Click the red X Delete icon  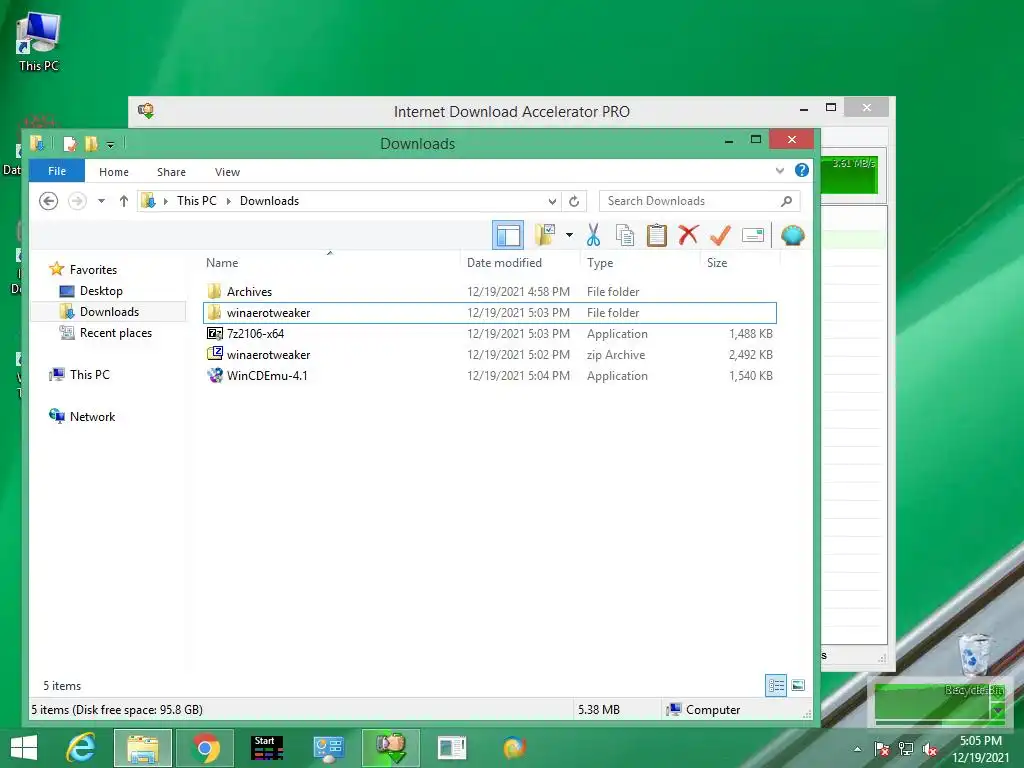coord(688,235)
